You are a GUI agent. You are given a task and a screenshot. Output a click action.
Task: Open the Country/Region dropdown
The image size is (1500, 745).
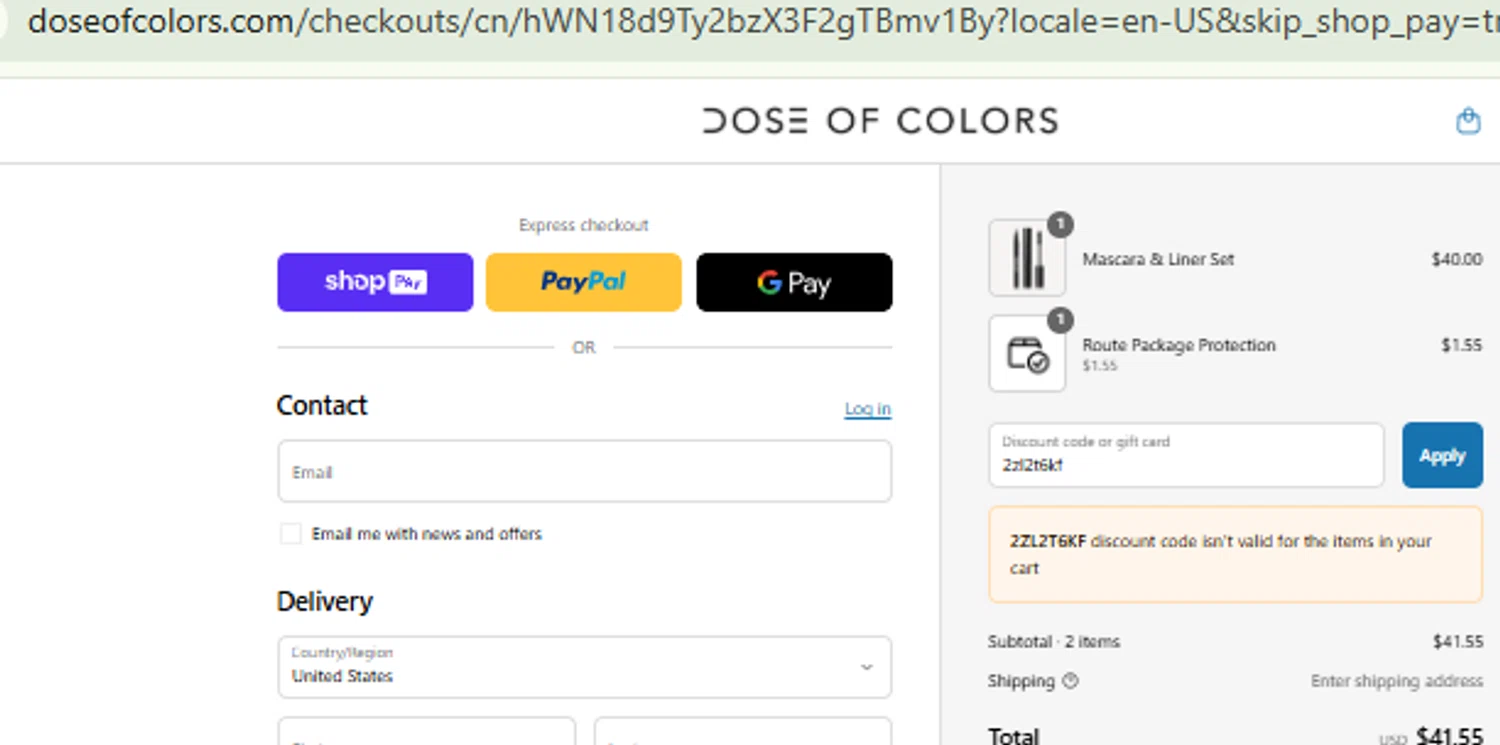tap(584, 667)
